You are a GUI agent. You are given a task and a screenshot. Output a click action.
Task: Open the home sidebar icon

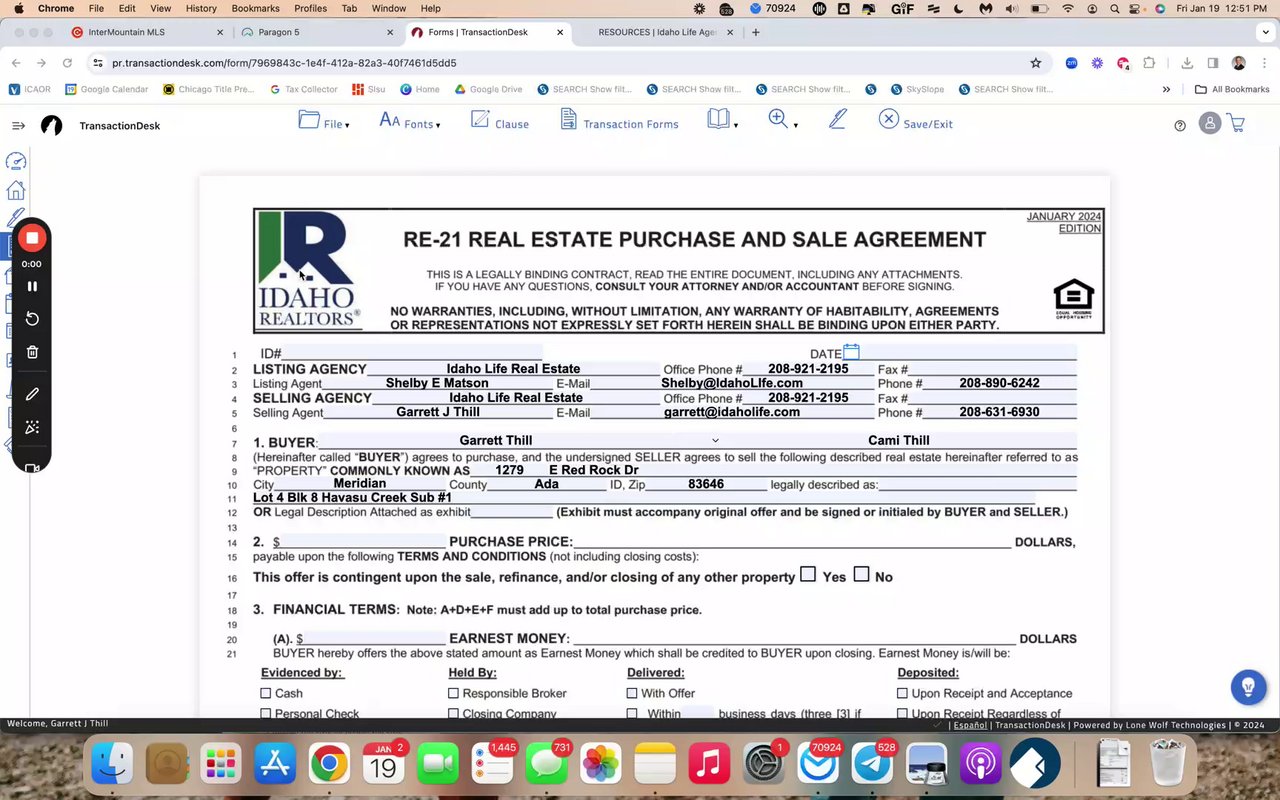[x=15, y=190]
